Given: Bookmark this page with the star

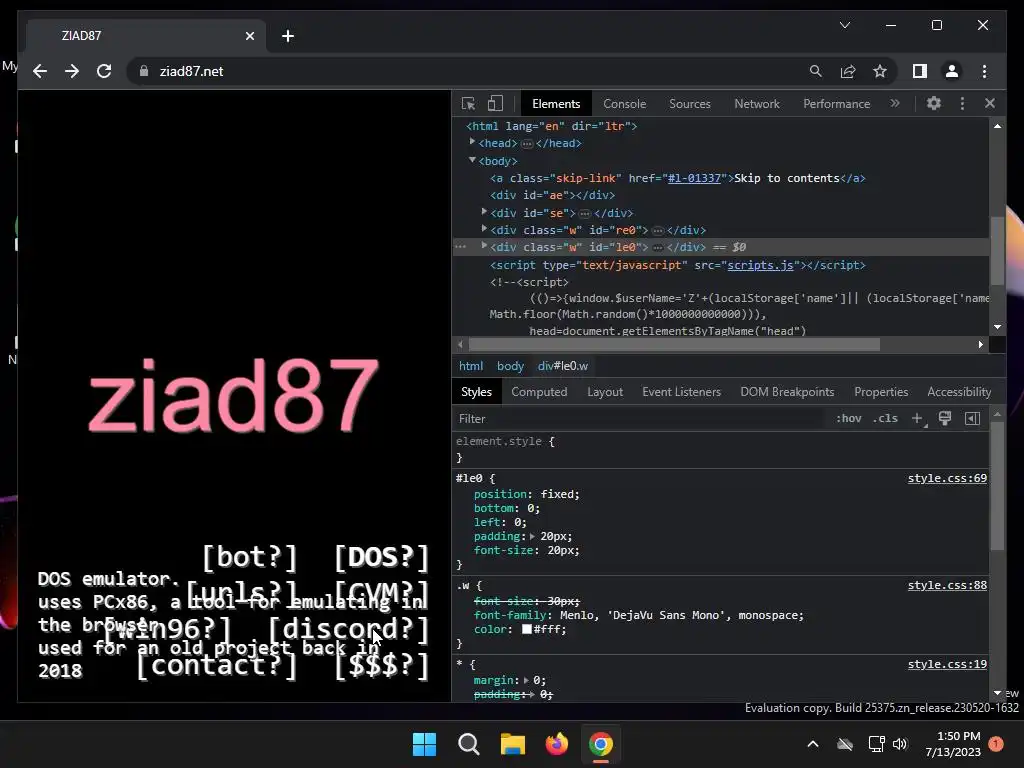Looking at the screenshot, I should [x=880, y=71].
